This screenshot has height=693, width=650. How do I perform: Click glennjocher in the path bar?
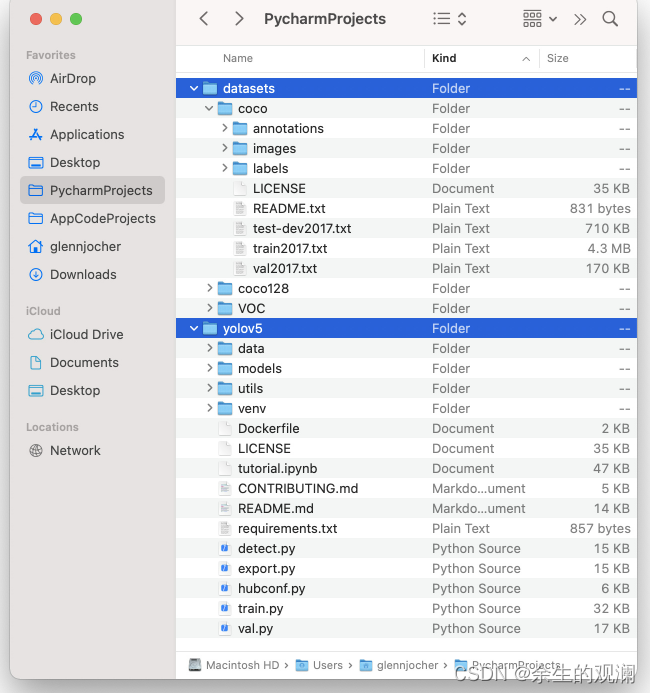(x=399, y=665)
